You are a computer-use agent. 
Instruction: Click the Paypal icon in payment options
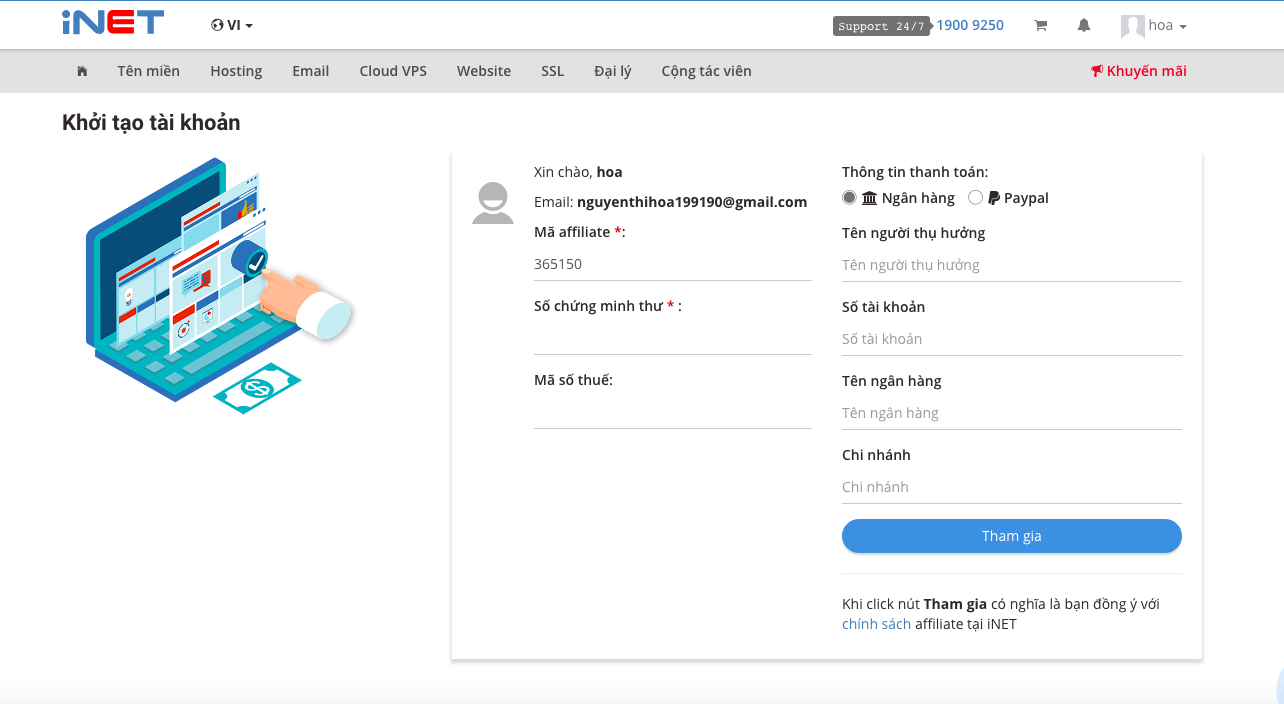pos(993,197)
